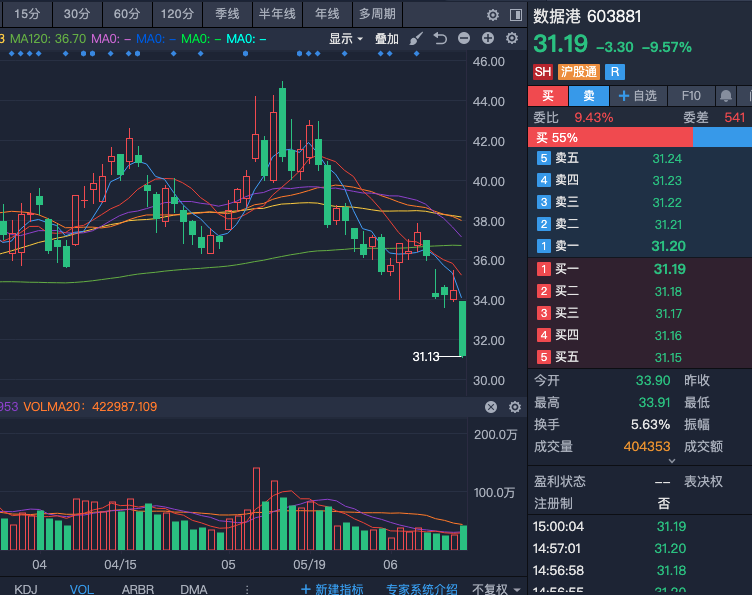Click 买五 order row at 31.15

click(640, 357)
